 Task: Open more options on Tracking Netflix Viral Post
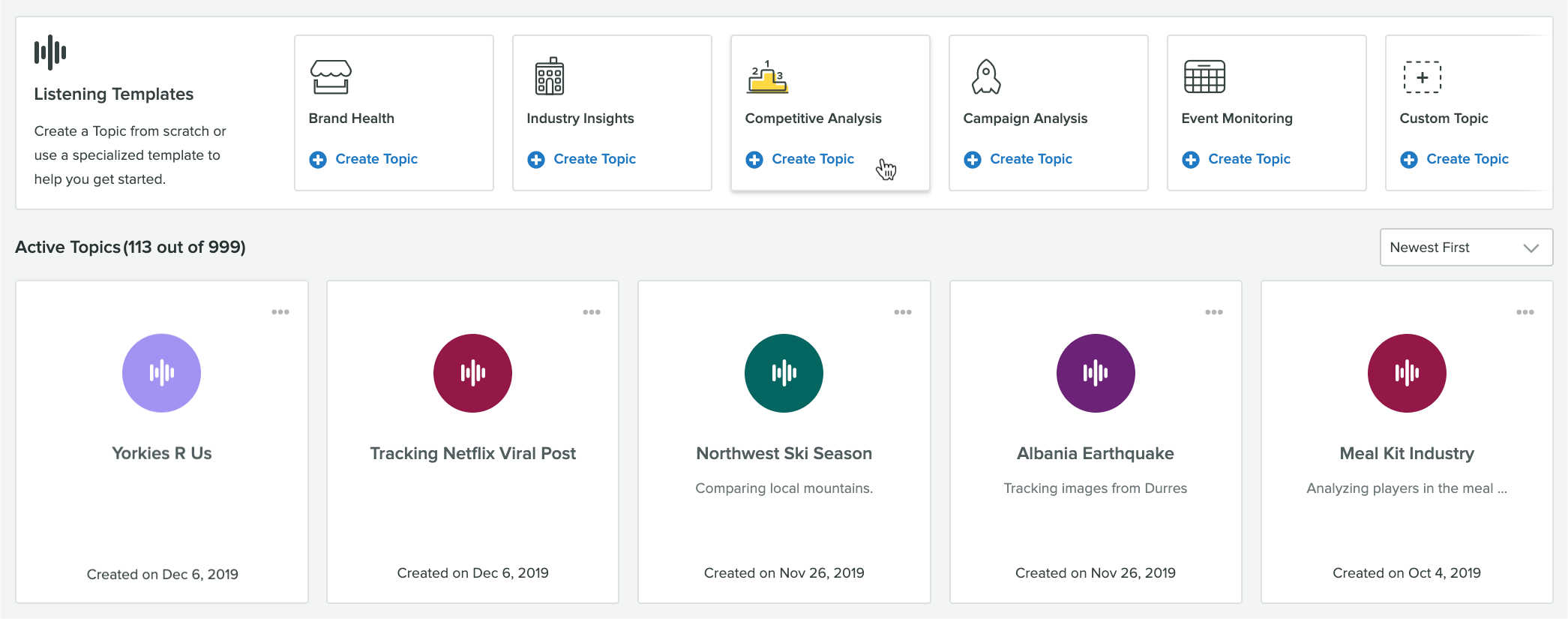click(x=592, y=312)
